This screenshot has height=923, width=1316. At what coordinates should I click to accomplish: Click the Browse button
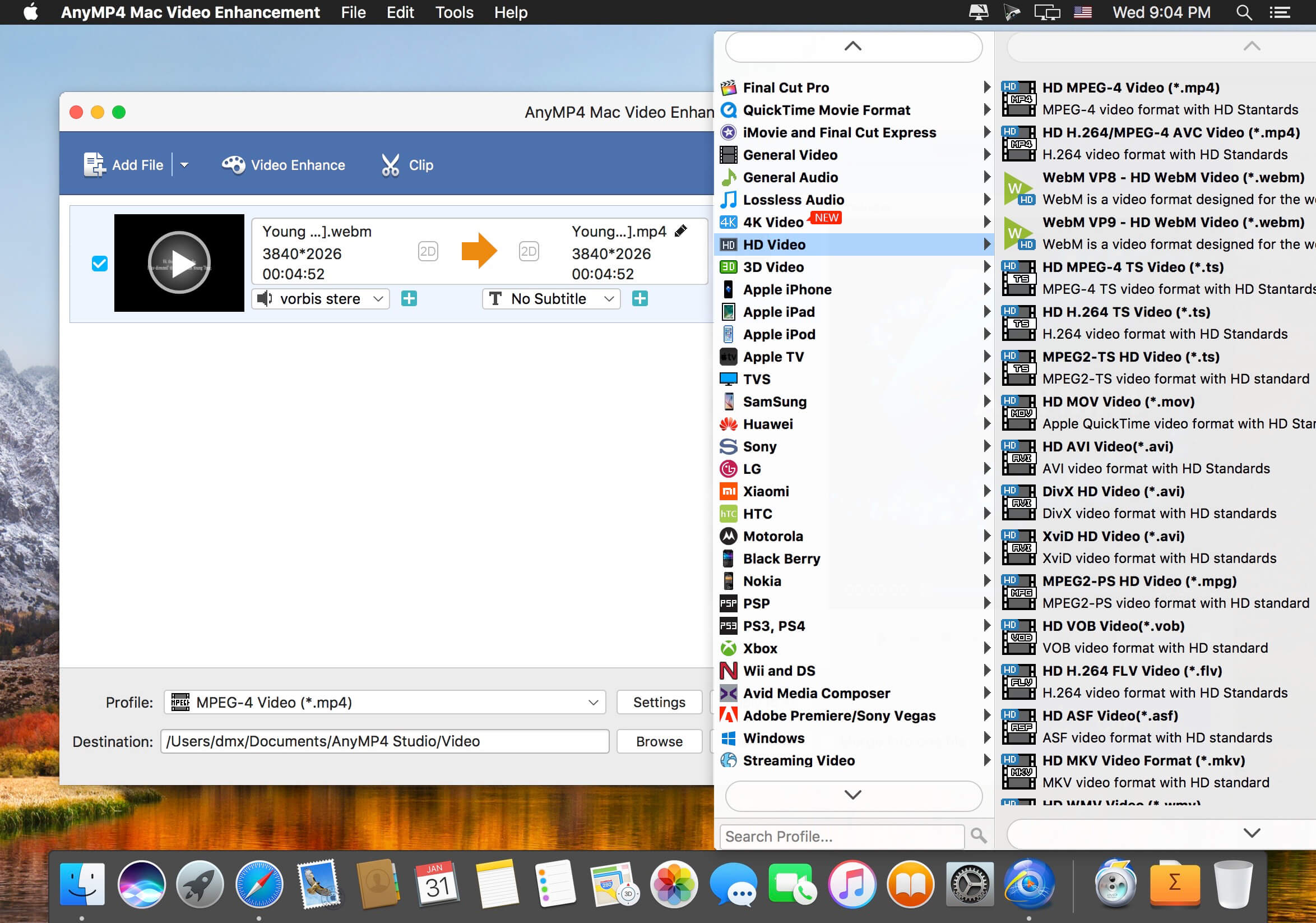659,741
